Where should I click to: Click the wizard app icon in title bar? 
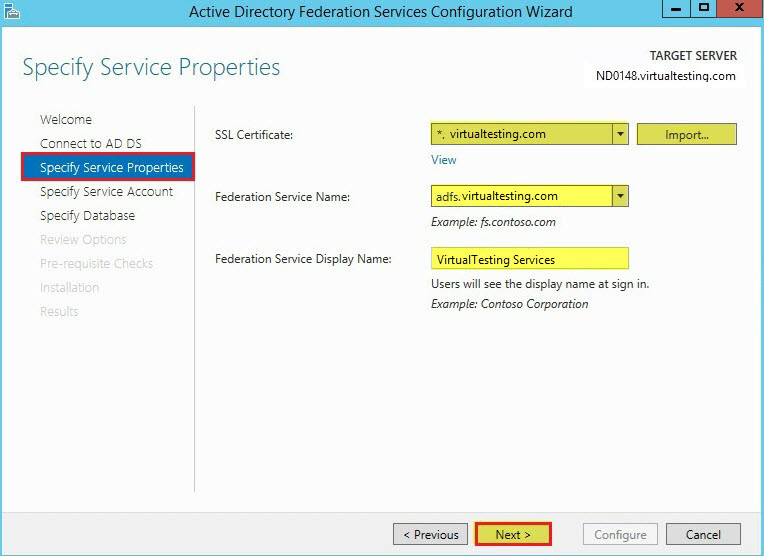[x=12, y=11]
